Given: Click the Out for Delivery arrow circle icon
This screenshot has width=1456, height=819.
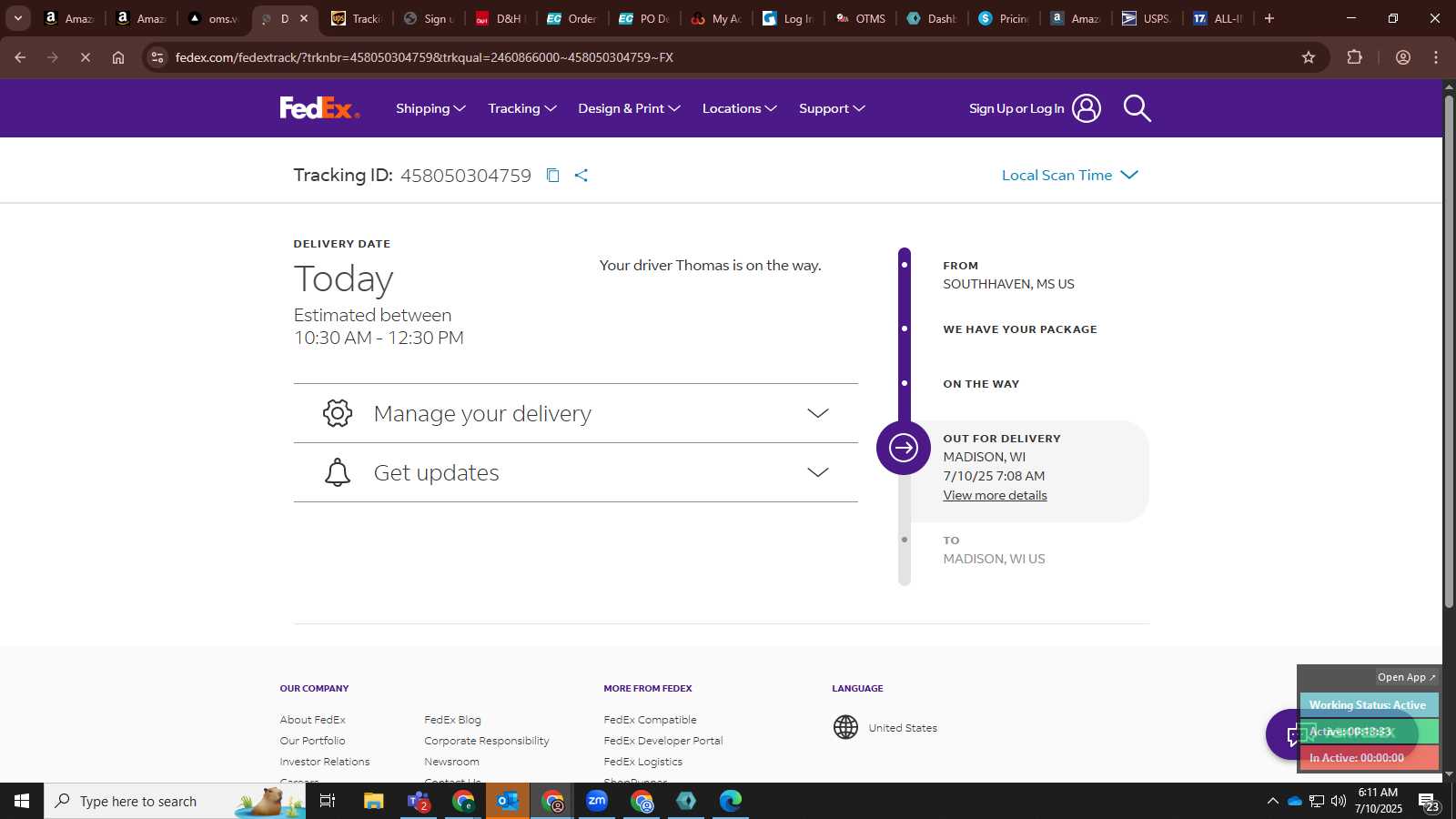Looking at the screenshot, I should coord(904,448).
